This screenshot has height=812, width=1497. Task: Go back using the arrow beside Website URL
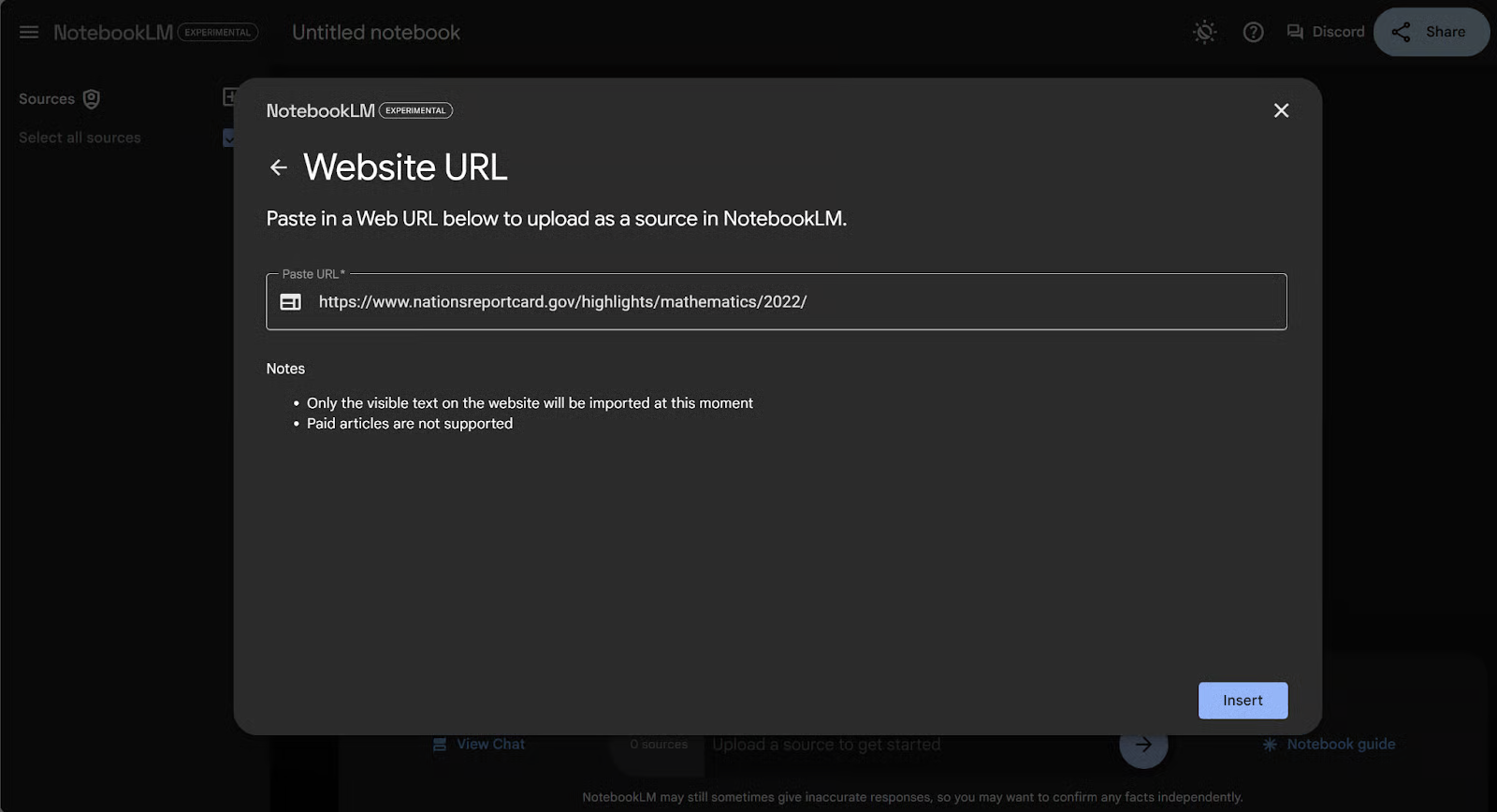(x=278, y=167)
